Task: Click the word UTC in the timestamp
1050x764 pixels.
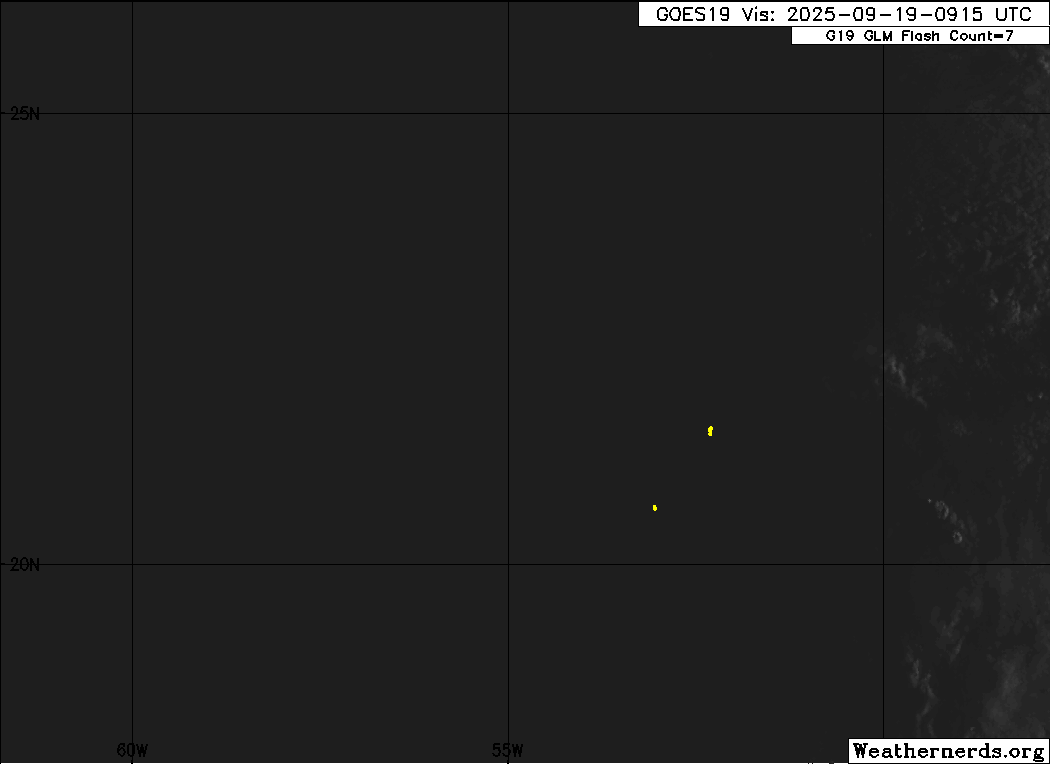Action: pos(1013,14)
